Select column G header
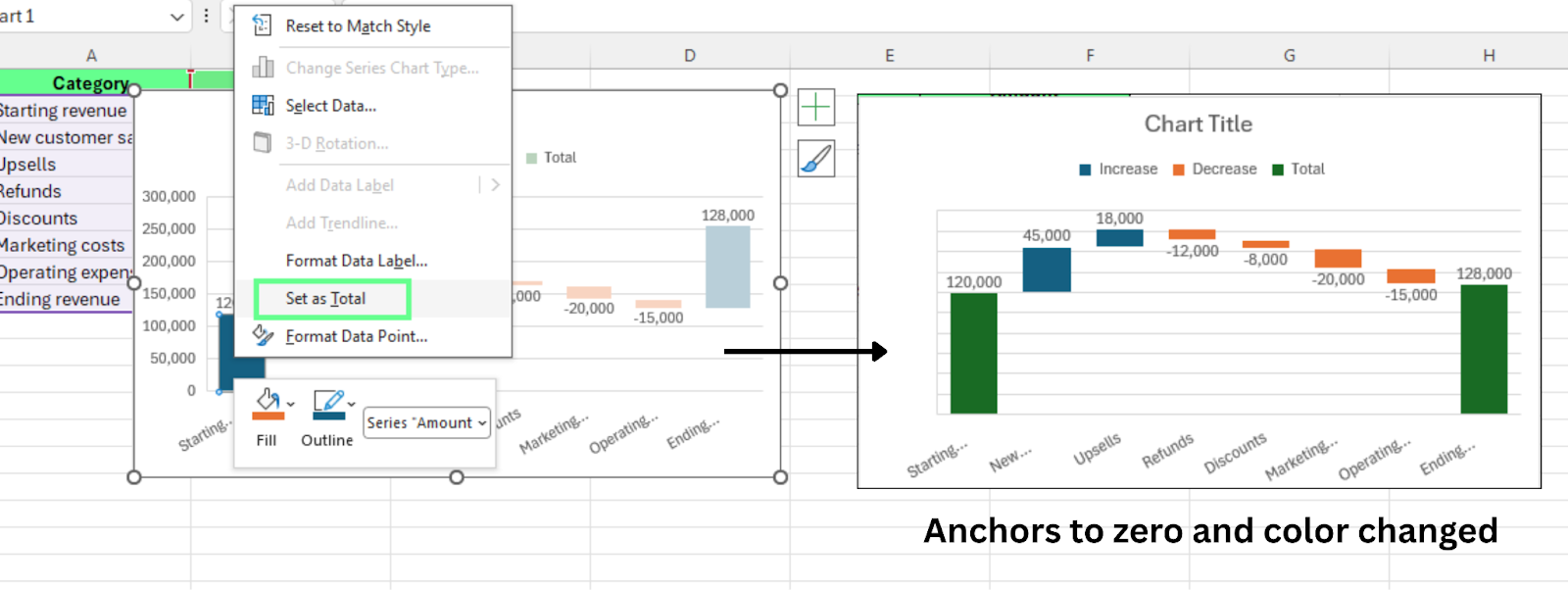 click(x=1290, y=56)
